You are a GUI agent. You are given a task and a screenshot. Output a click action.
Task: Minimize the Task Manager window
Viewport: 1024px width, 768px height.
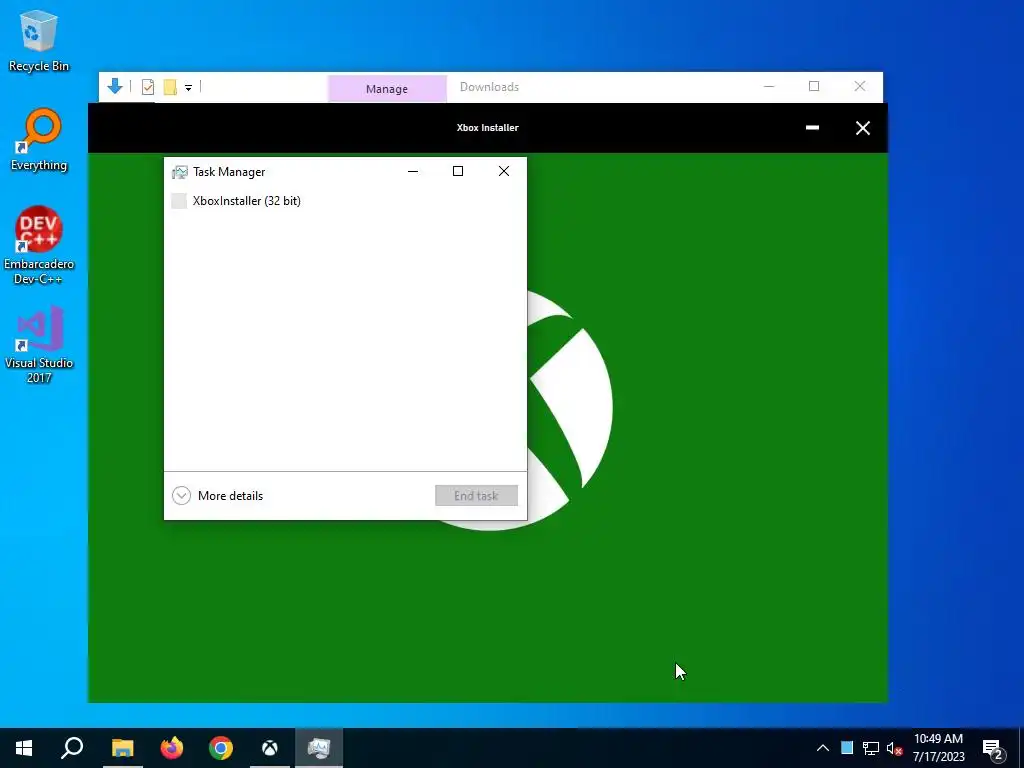[413, 172]
